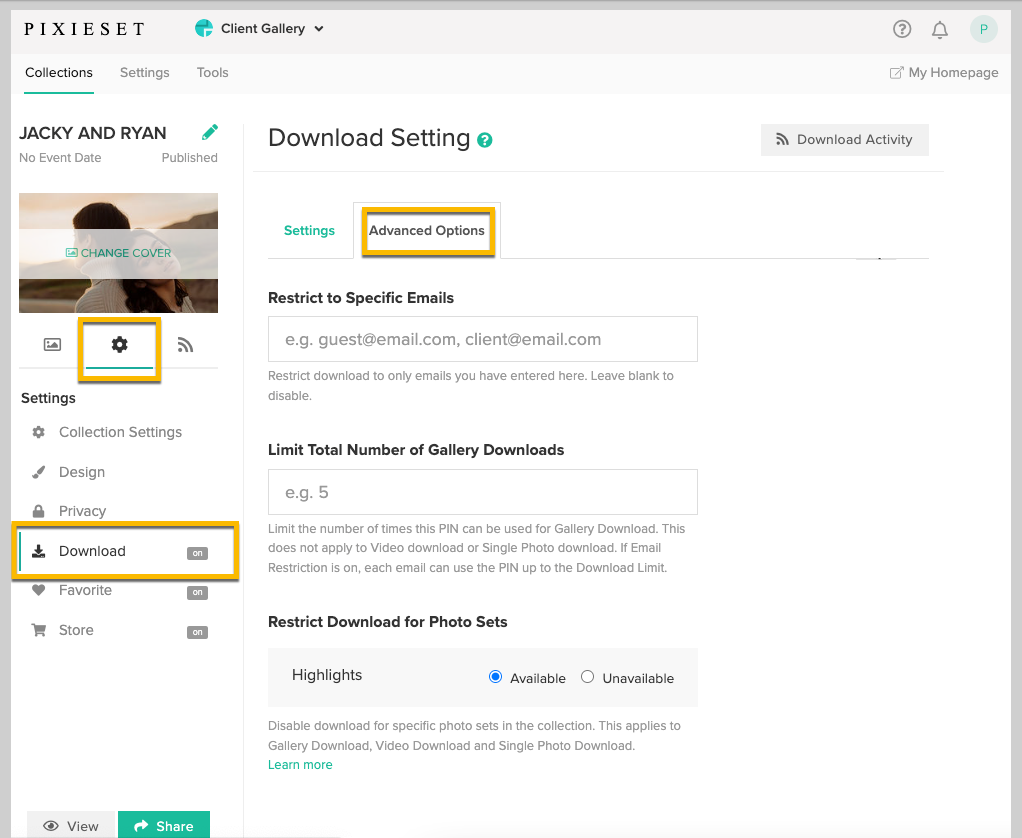Select Unavailable for Highlights downloads

[587, 677]
